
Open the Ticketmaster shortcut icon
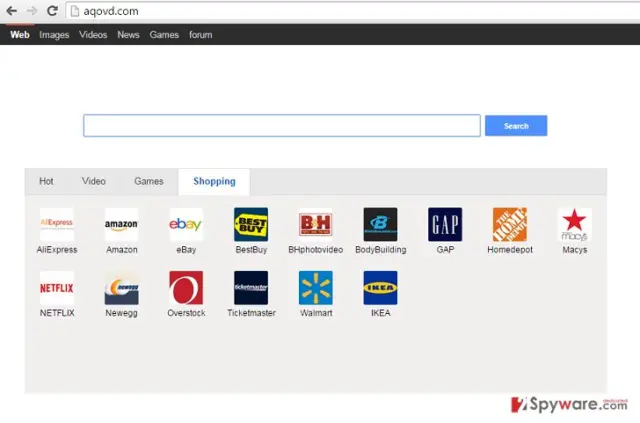(251, 288)
